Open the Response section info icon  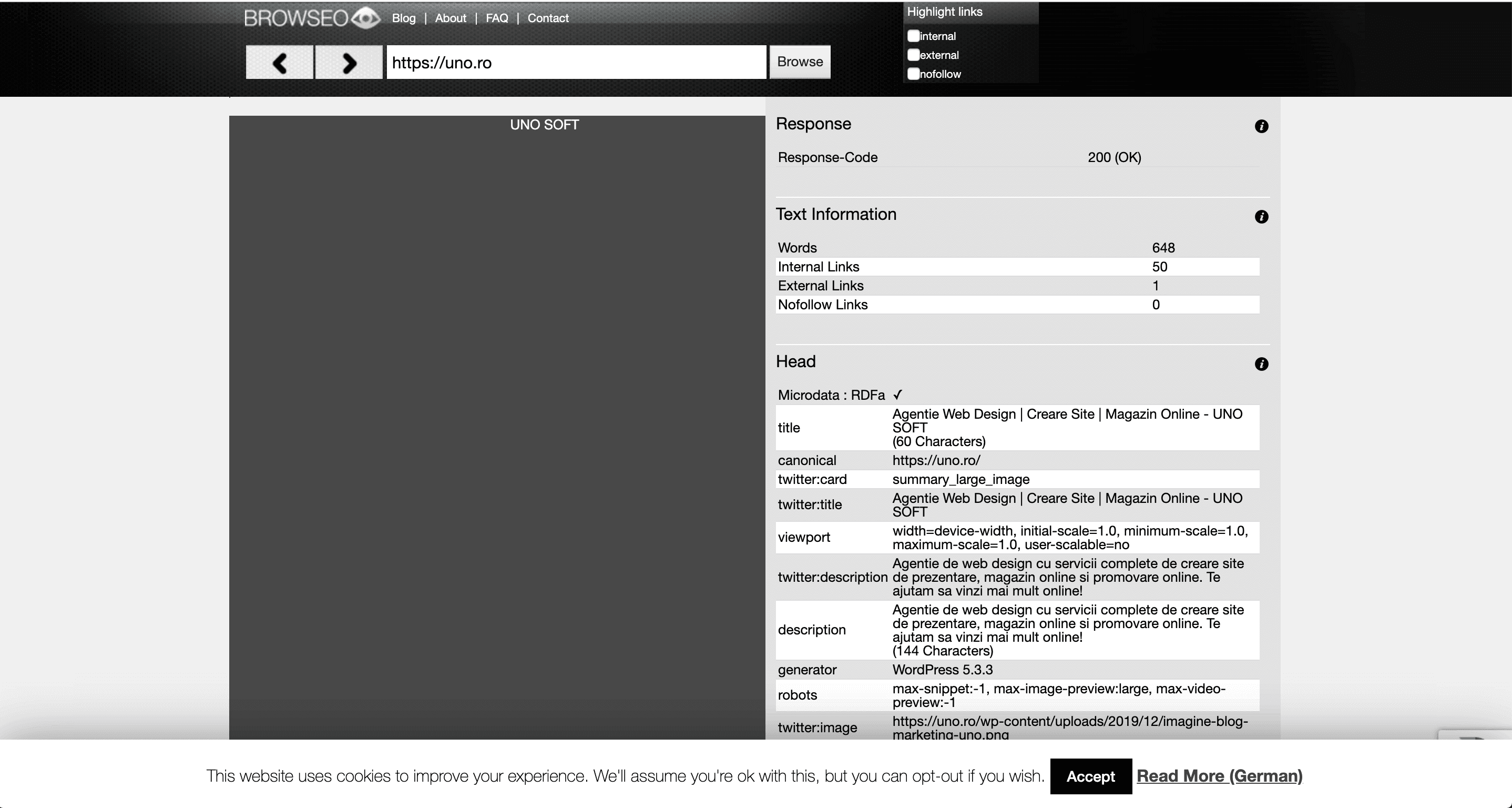(1261, 126)
